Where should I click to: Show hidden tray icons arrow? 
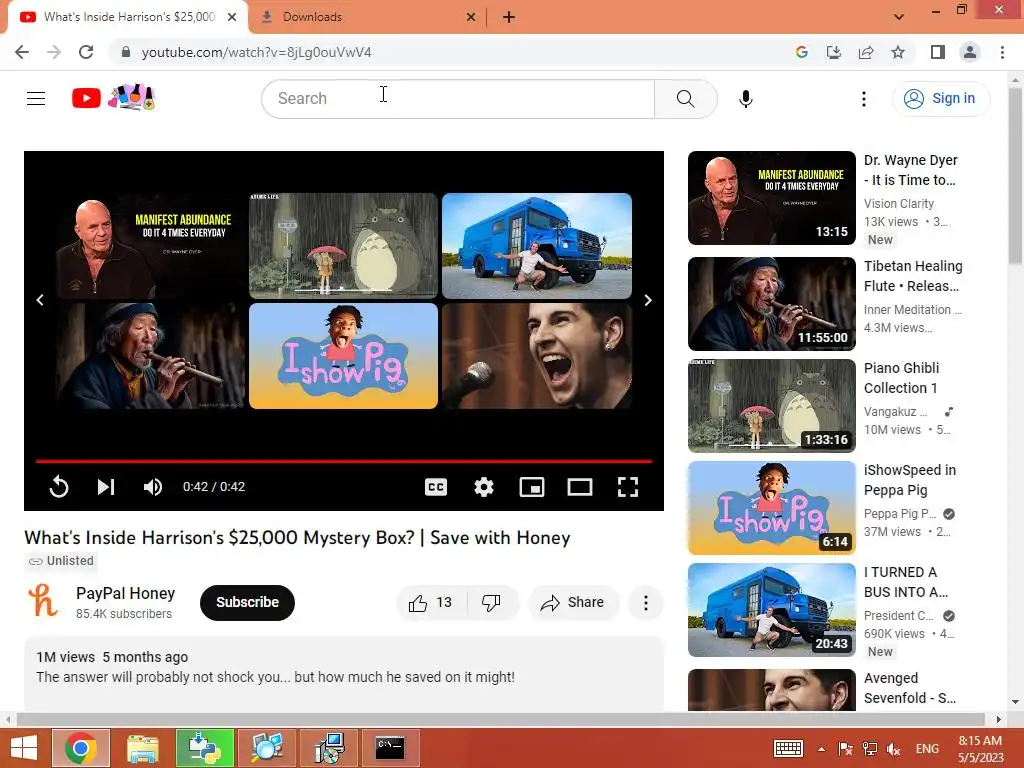tap(821, 749)
